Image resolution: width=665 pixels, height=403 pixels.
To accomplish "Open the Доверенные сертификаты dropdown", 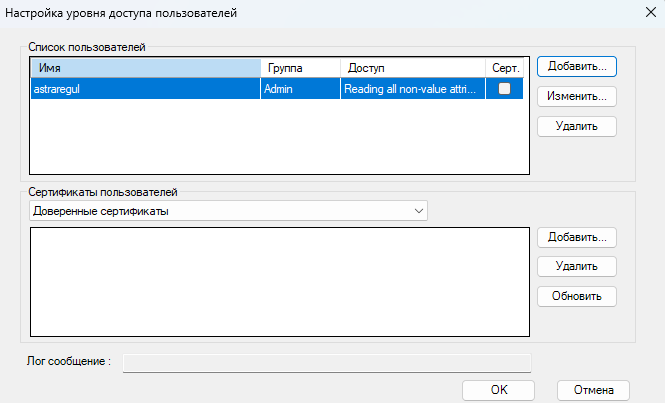I will coord(228,210).
